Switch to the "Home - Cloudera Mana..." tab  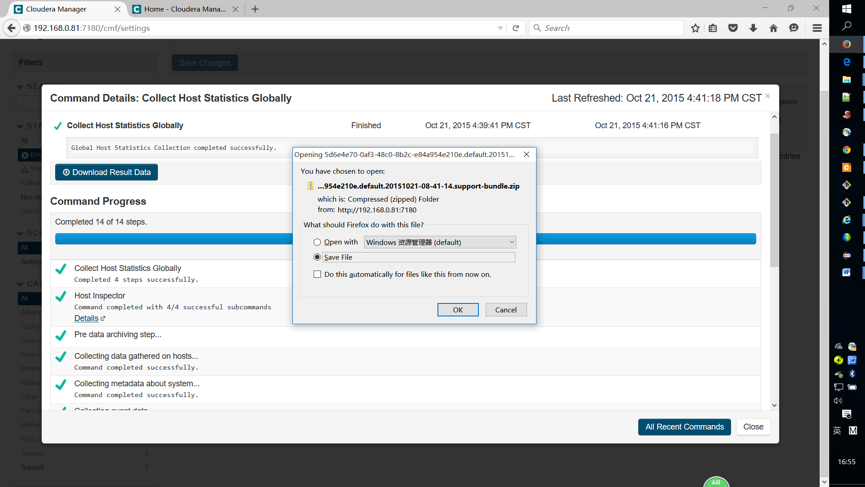[x=184, y=9]
